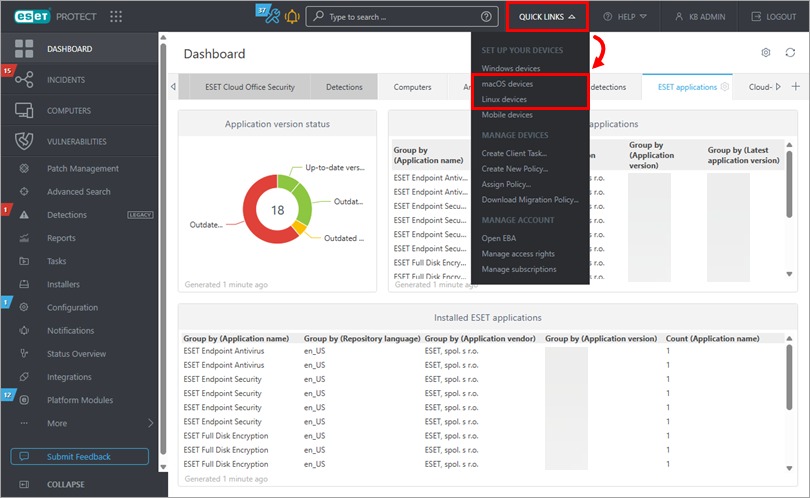Click the notification bell alert icon
The height and width of the screenshot is (498, 810).
tap(292, 17)
